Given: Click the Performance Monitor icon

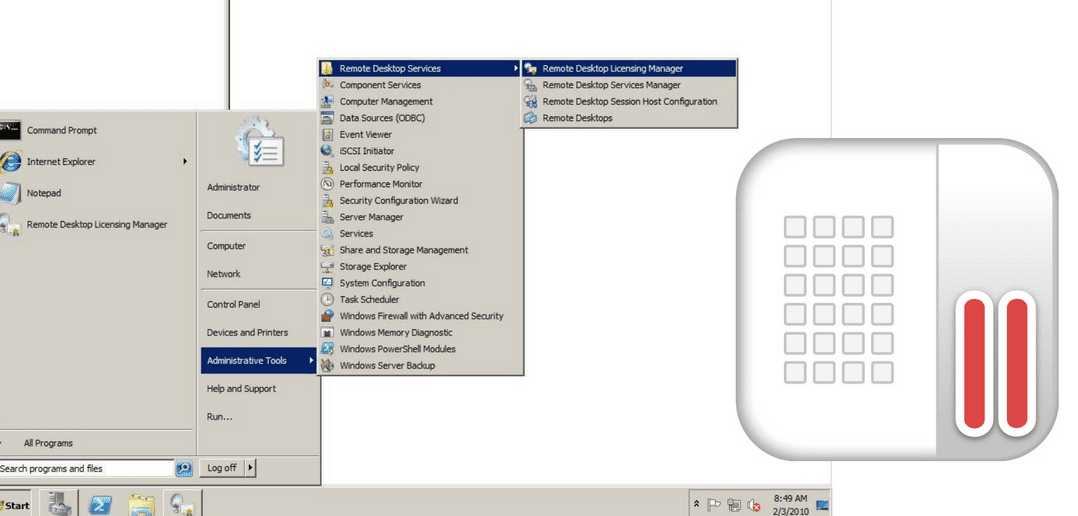Looking at the screenshot, I should click(328, 183).
